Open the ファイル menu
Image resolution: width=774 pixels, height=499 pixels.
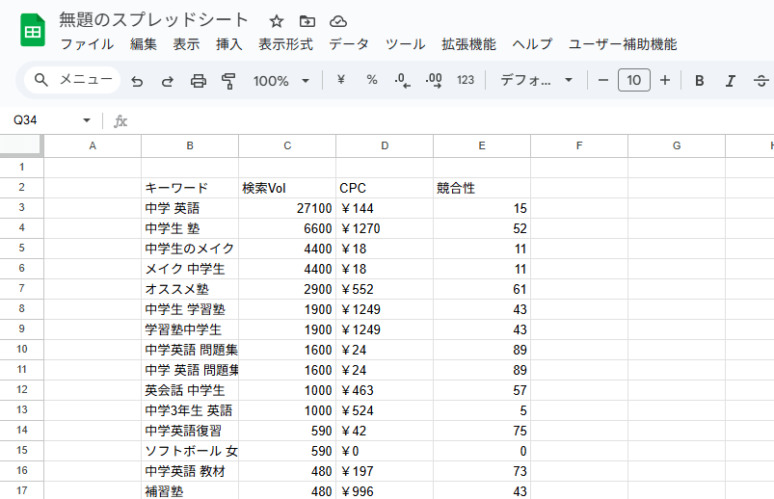(87, 44)
